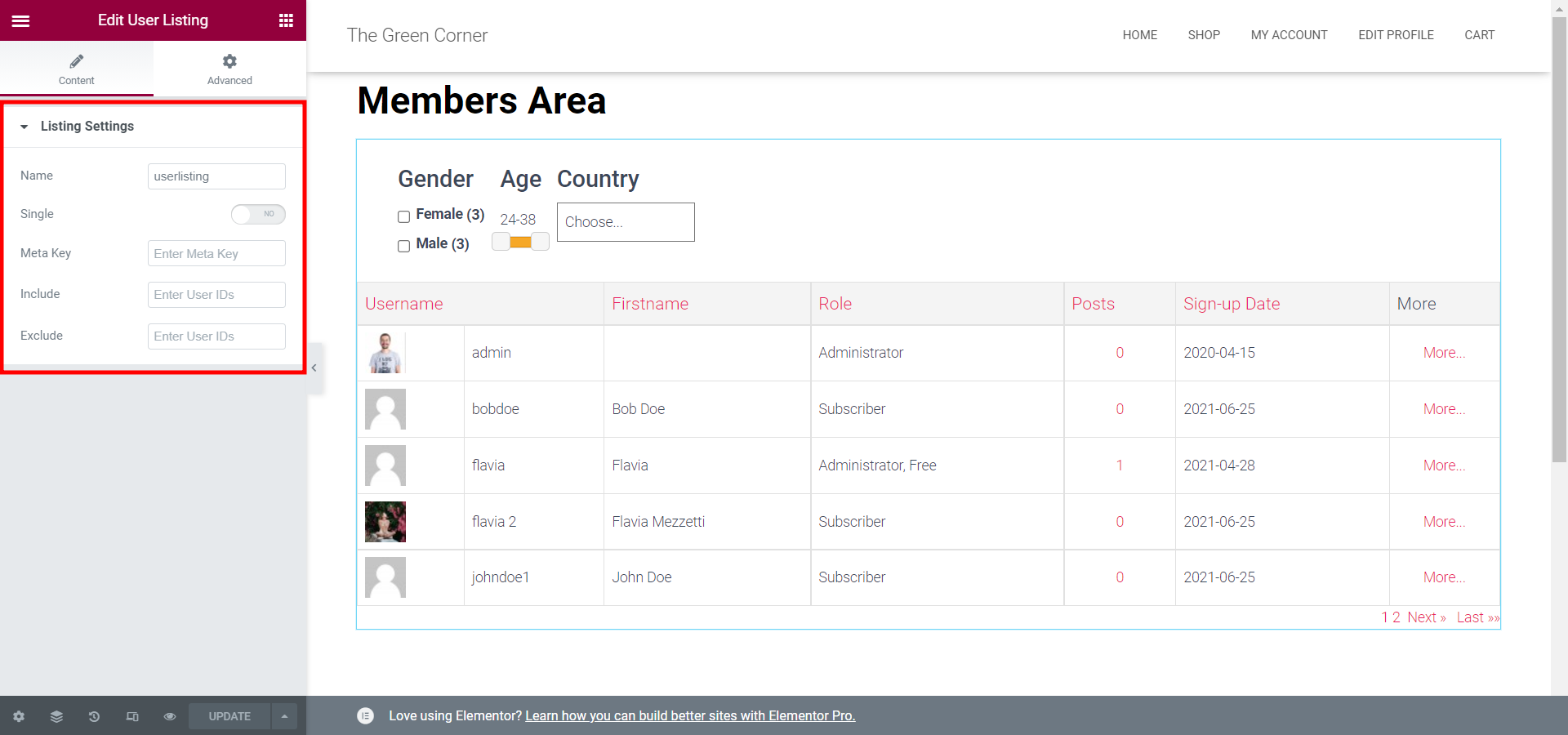Preview changes with the eye icon
Image resolution: width=1568 pixels, height=735 pixels.
coord(169,716)
